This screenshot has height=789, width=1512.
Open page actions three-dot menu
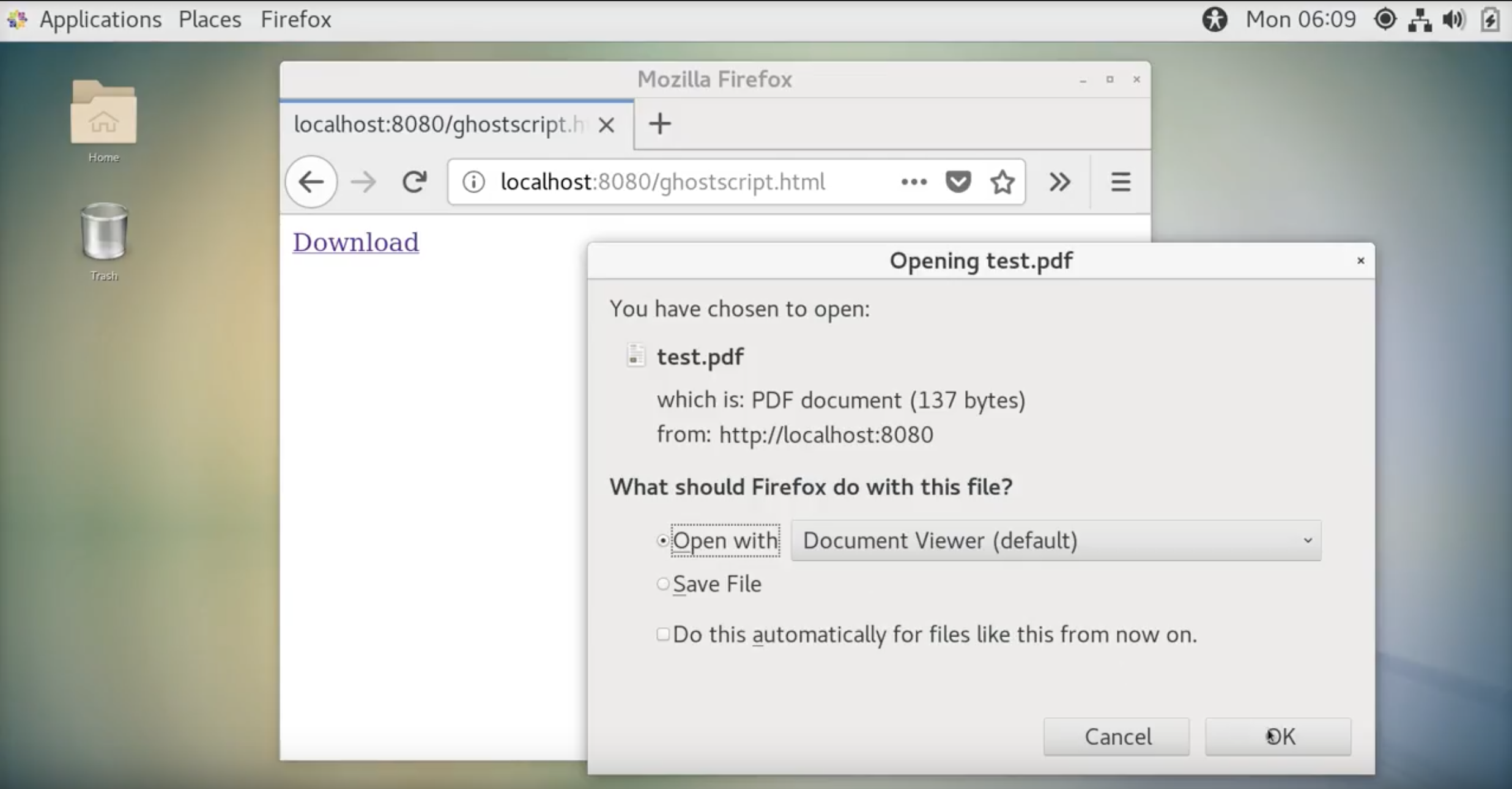tap(914, 182)
